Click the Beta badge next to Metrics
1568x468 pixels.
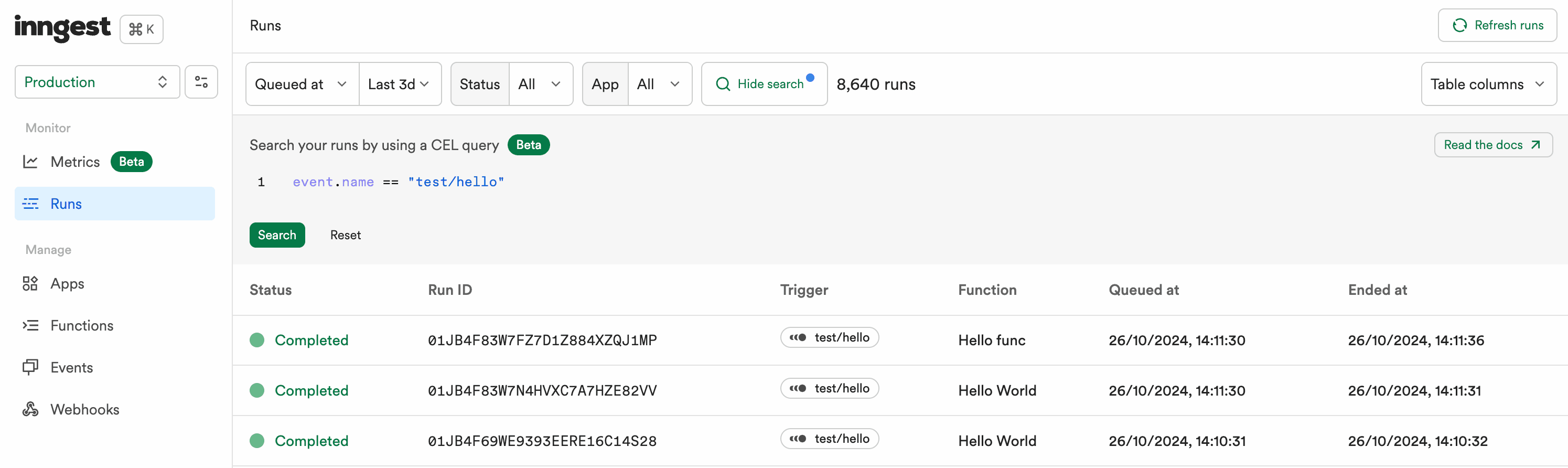click(132, 162)
